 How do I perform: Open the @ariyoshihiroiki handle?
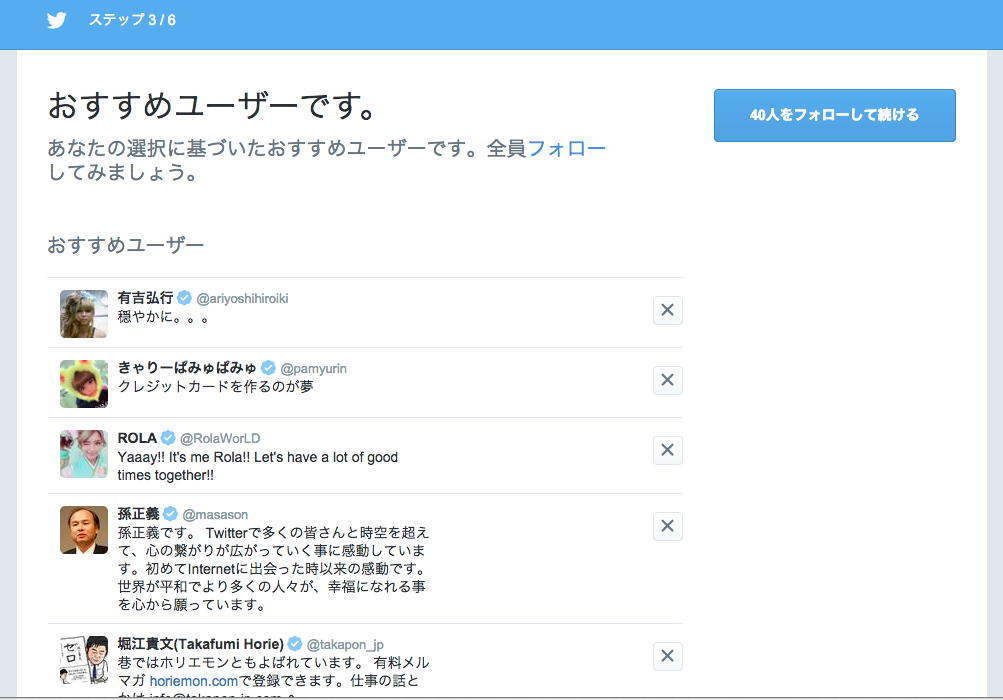coord(242,299)
